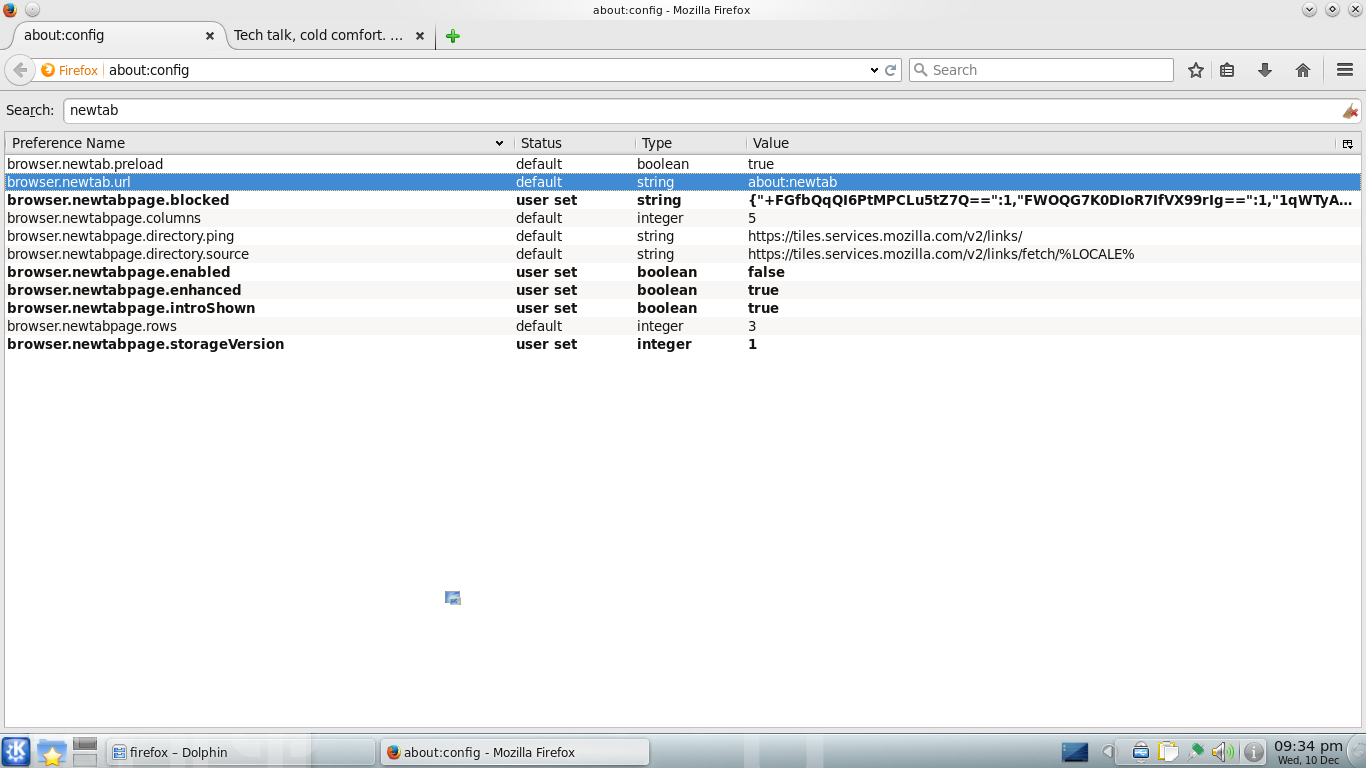Click the Back navigation arrow button
This screenshot has height=768, width=1366.
19,70
